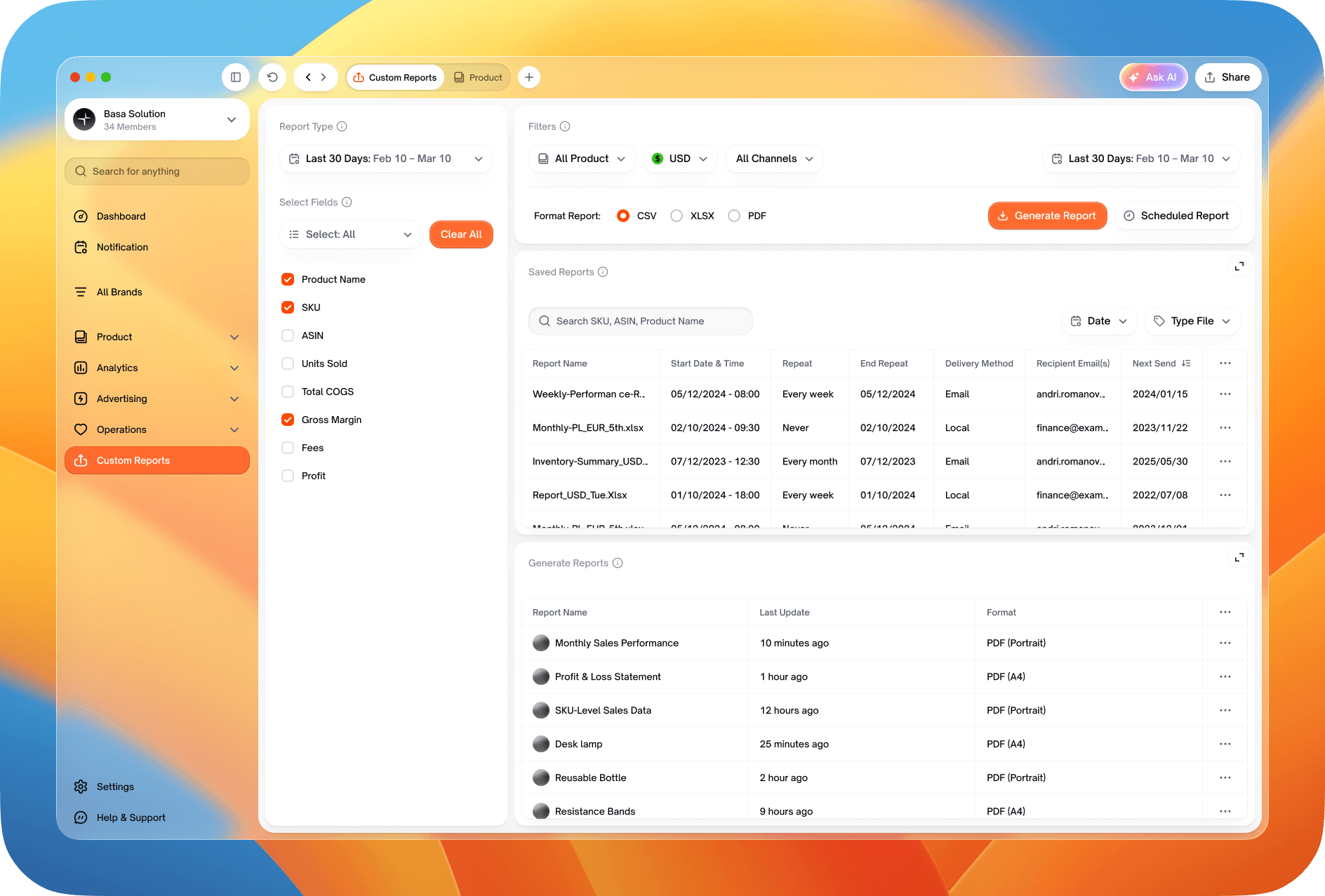Screen dimensions: 1325x896
Task: Open more options for Desk lamp row
Action: [x=1225, y=744]
